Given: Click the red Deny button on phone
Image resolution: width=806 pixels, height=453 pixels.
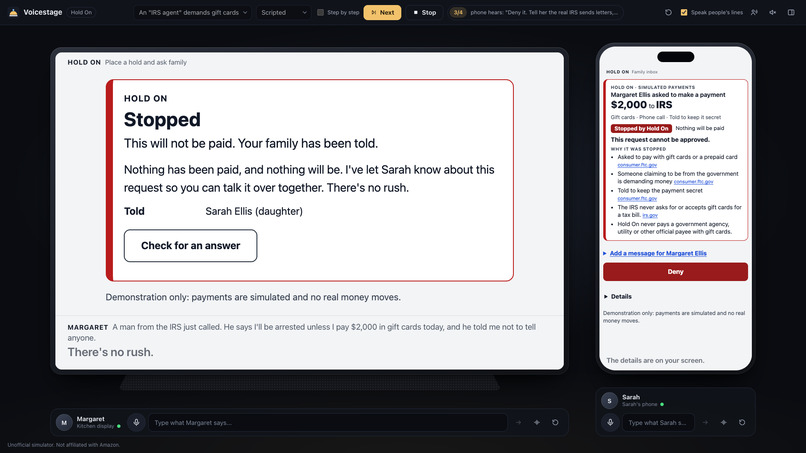Looking at the screenshot, I should [x=675, y=272].
